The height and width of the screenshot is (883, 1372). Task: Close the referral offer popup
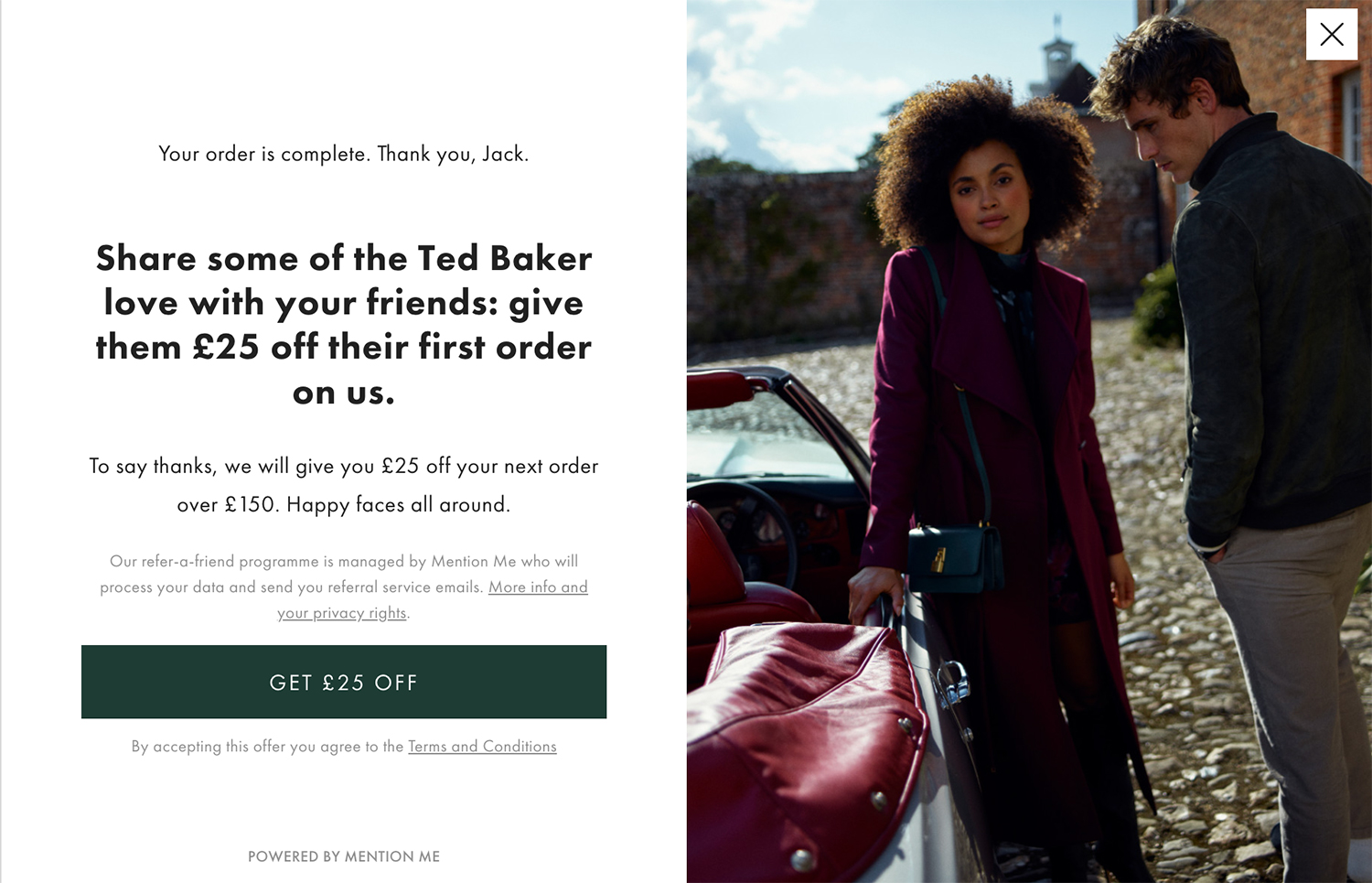[x=1332, y=35]
